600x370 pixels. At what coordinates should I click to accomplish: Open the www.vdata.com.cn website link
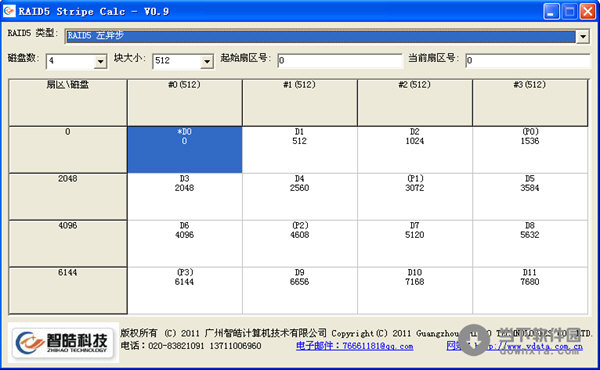pyautogui.click(x=514, y=346)
